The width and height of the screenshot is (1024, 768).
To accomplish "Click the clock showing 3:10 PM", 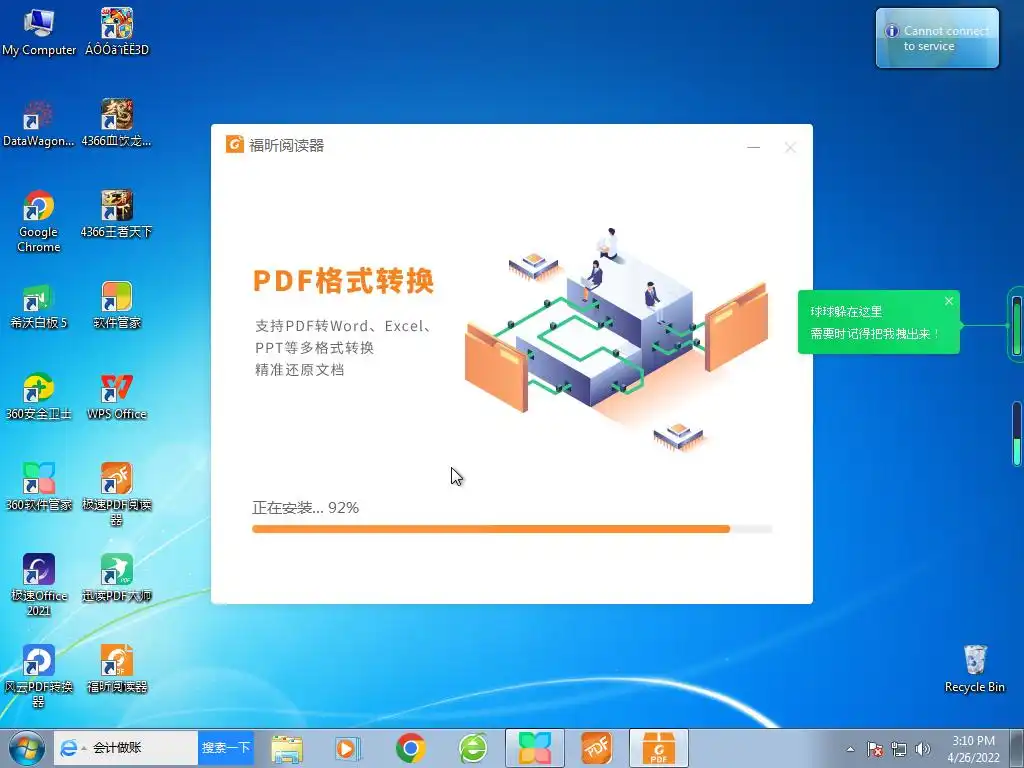I will pyautogui.click(x=973, y=749).
